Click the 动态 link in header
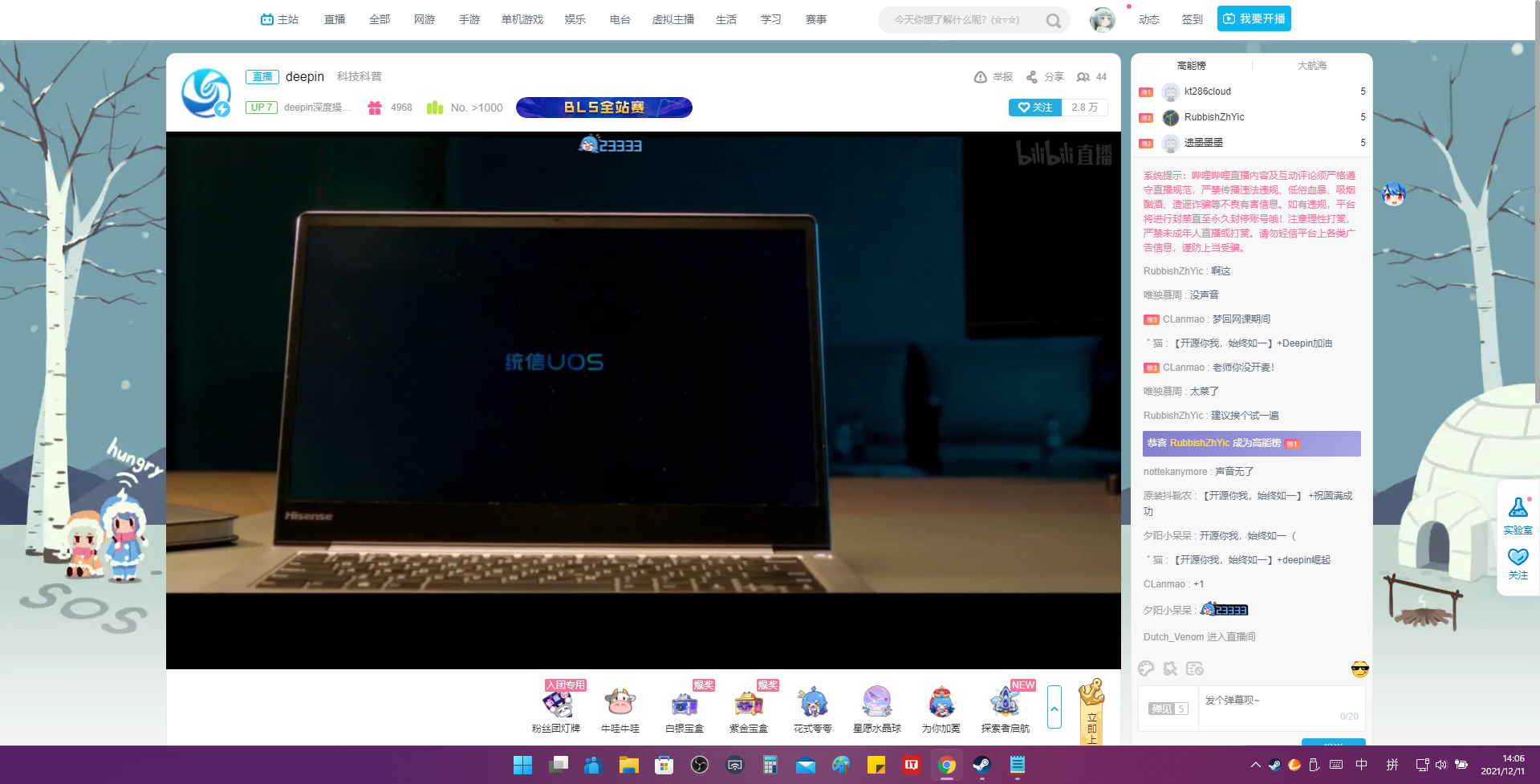The height and width of the screenshot is (784, 1540). tap(1149, 19)
